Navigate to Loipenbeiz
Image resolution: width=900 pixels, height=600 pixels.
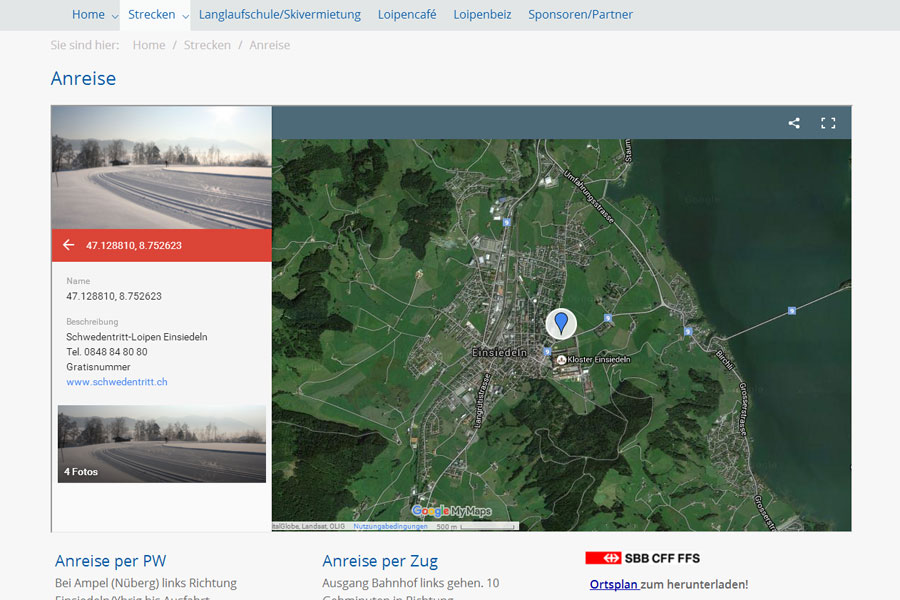click(482, 14)
